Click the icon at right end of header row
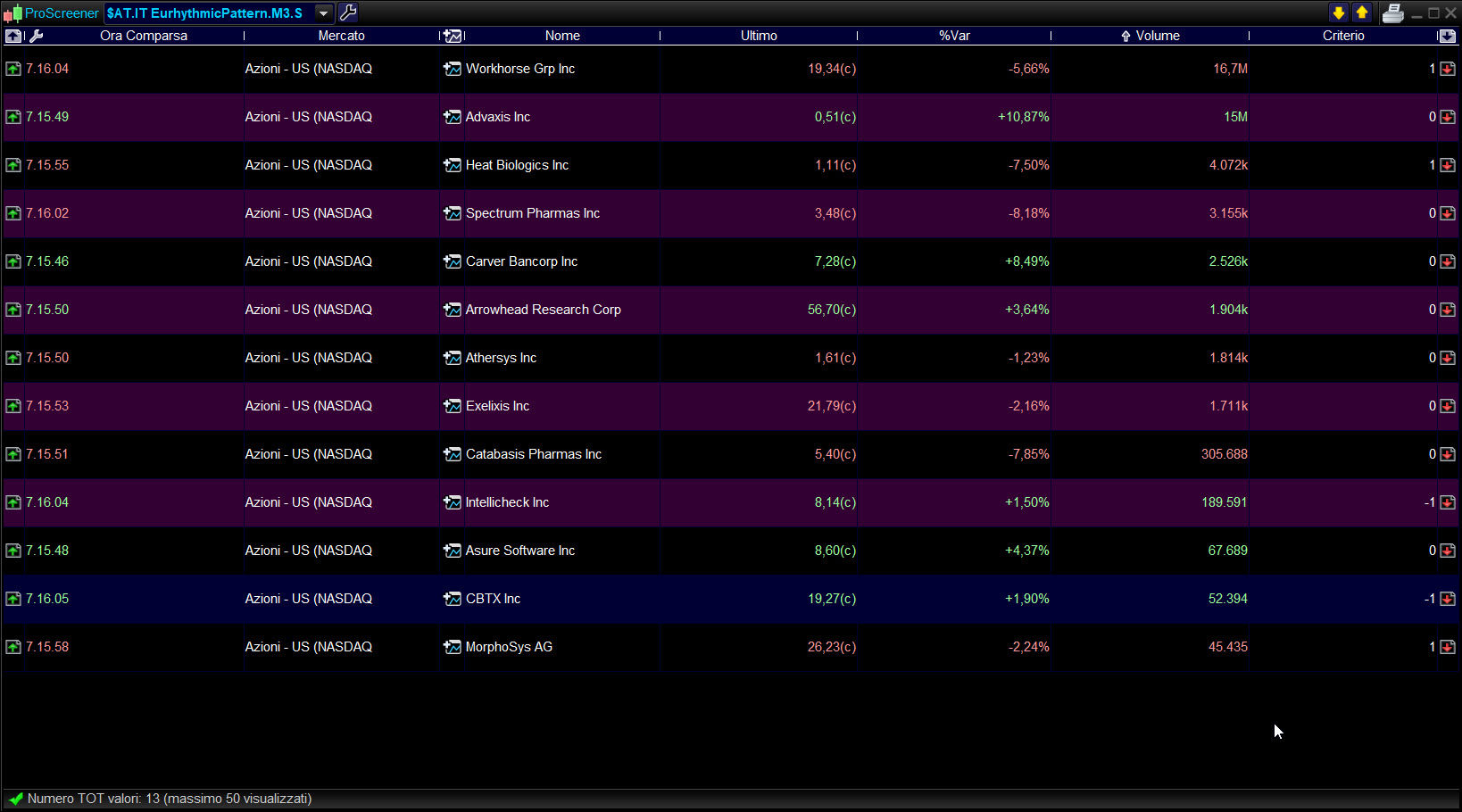 (1447, 36)
